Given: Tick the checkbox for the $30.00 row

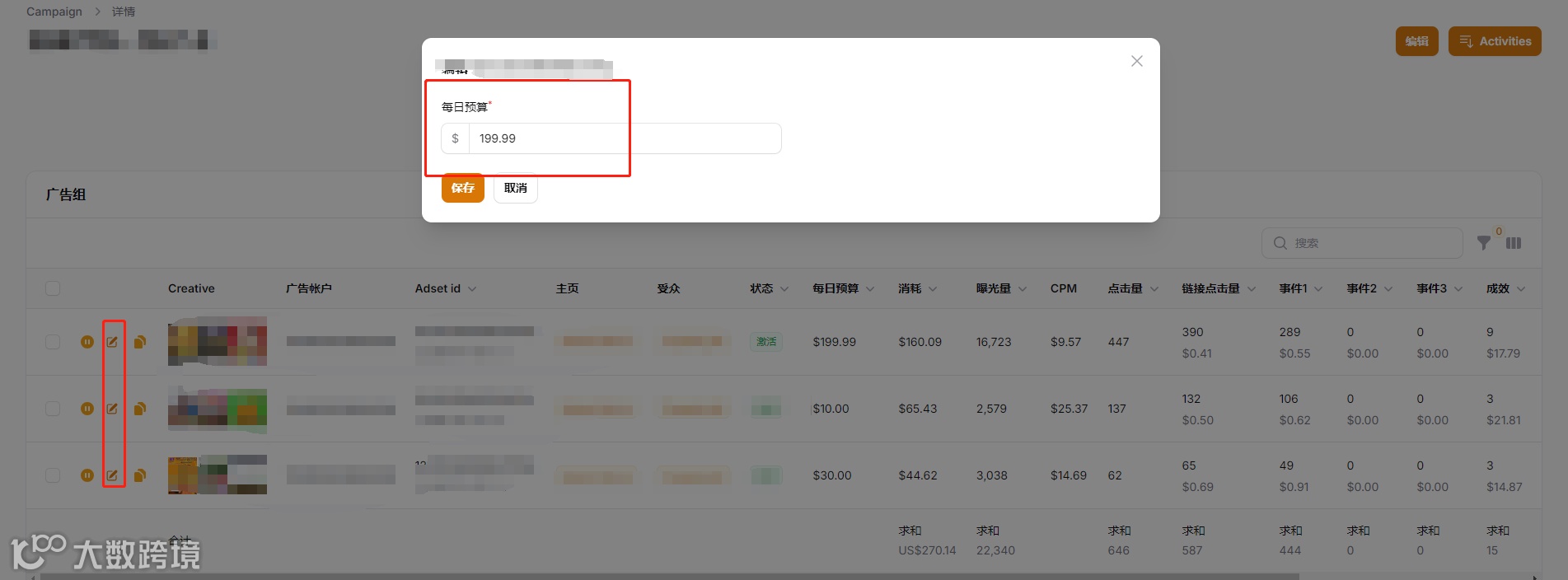Looking at the screenshot, I should tap(53, 475).
